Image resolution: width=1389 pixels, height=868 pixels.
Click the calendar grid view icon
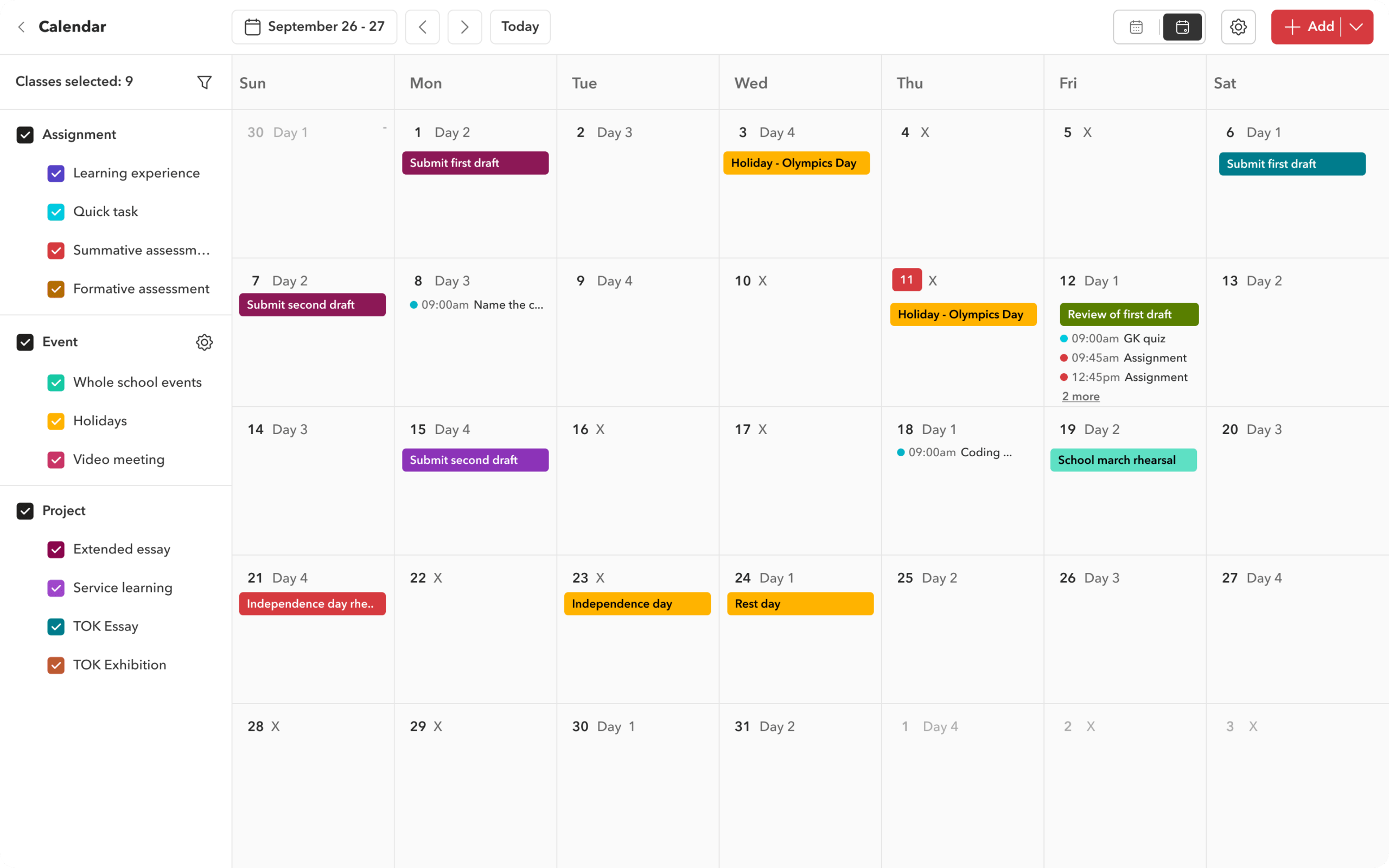point(1136,27)
